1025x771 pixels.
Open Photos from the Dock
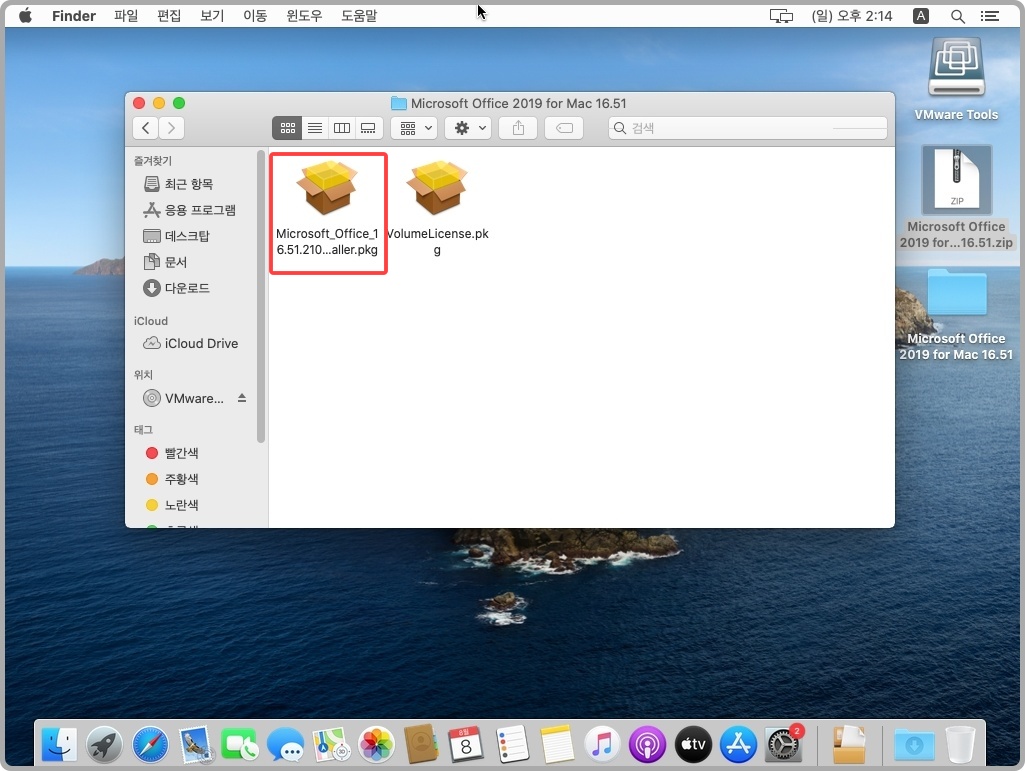pos(377,744)
